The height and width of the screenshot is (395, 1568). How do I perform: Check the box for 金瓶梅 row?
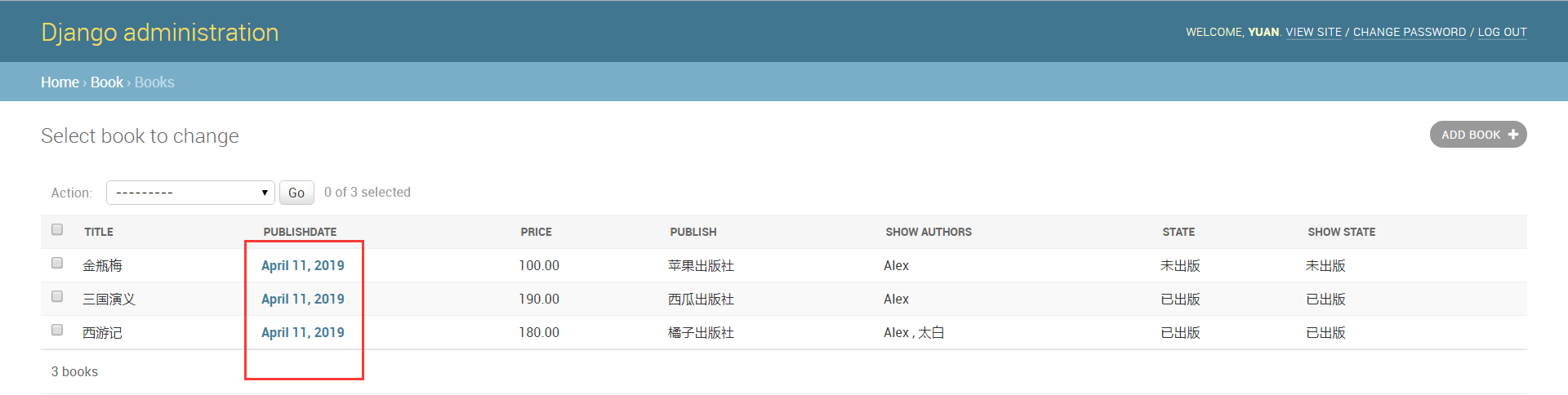pyautogui.click(x=57, y=263)
